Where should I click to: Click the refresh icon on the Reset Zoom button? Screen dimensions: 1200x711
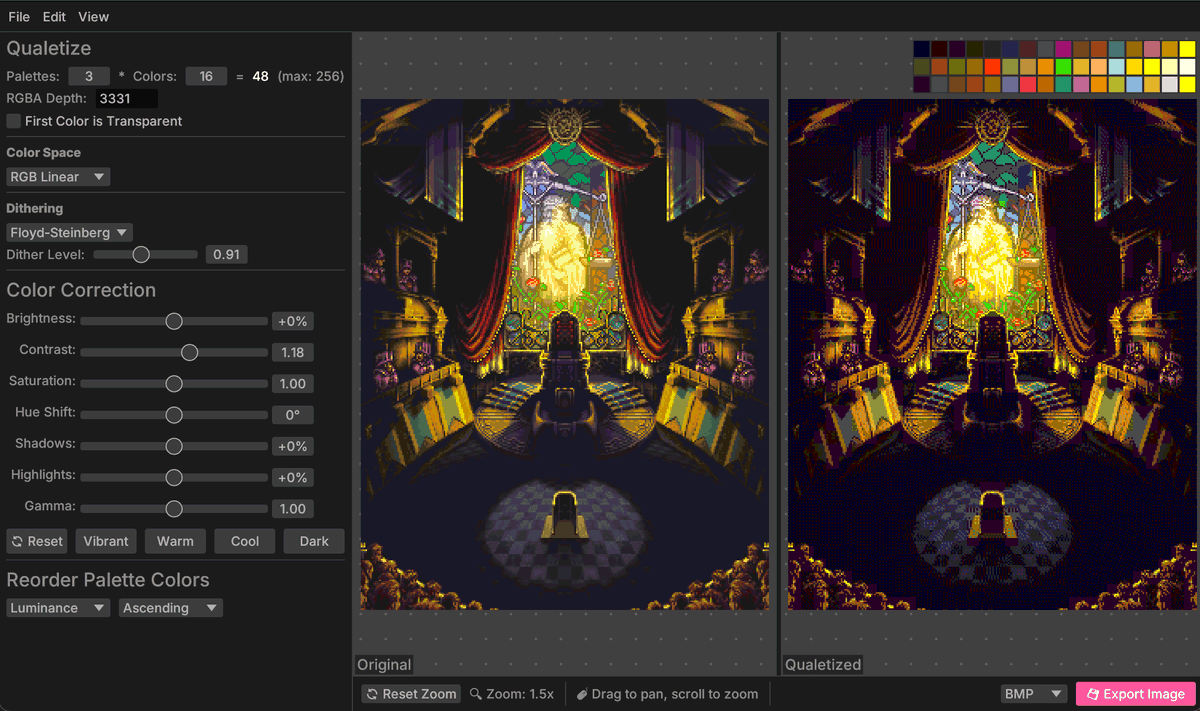click(x=371, y=694)
